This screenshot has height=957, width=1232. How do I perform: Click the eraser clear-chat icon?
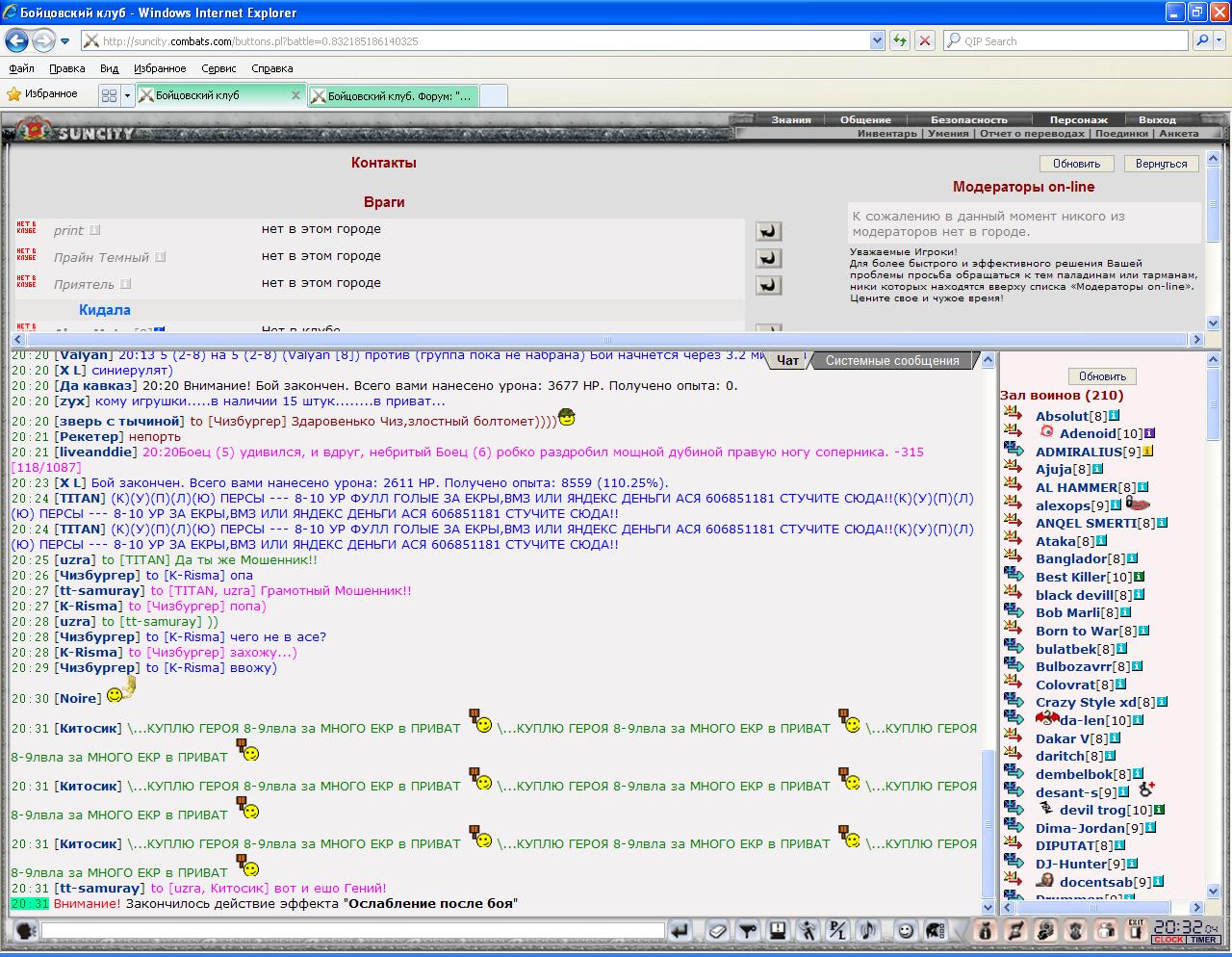click(x=717, y=931)
